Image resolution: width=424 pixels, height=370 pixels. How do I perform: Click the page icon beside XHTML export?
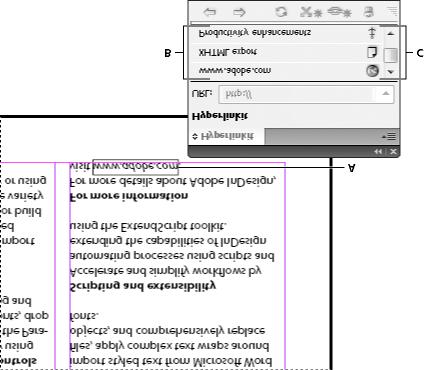(x=372, y=52)
